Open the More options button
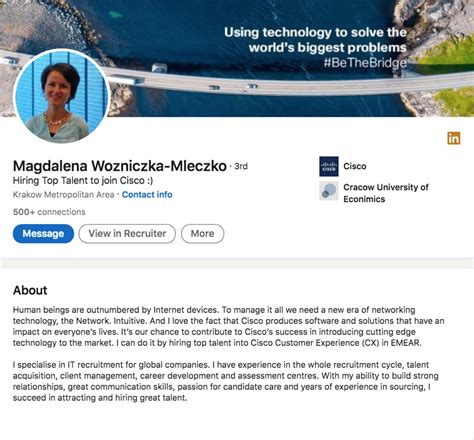 click(x=202, y=234)
